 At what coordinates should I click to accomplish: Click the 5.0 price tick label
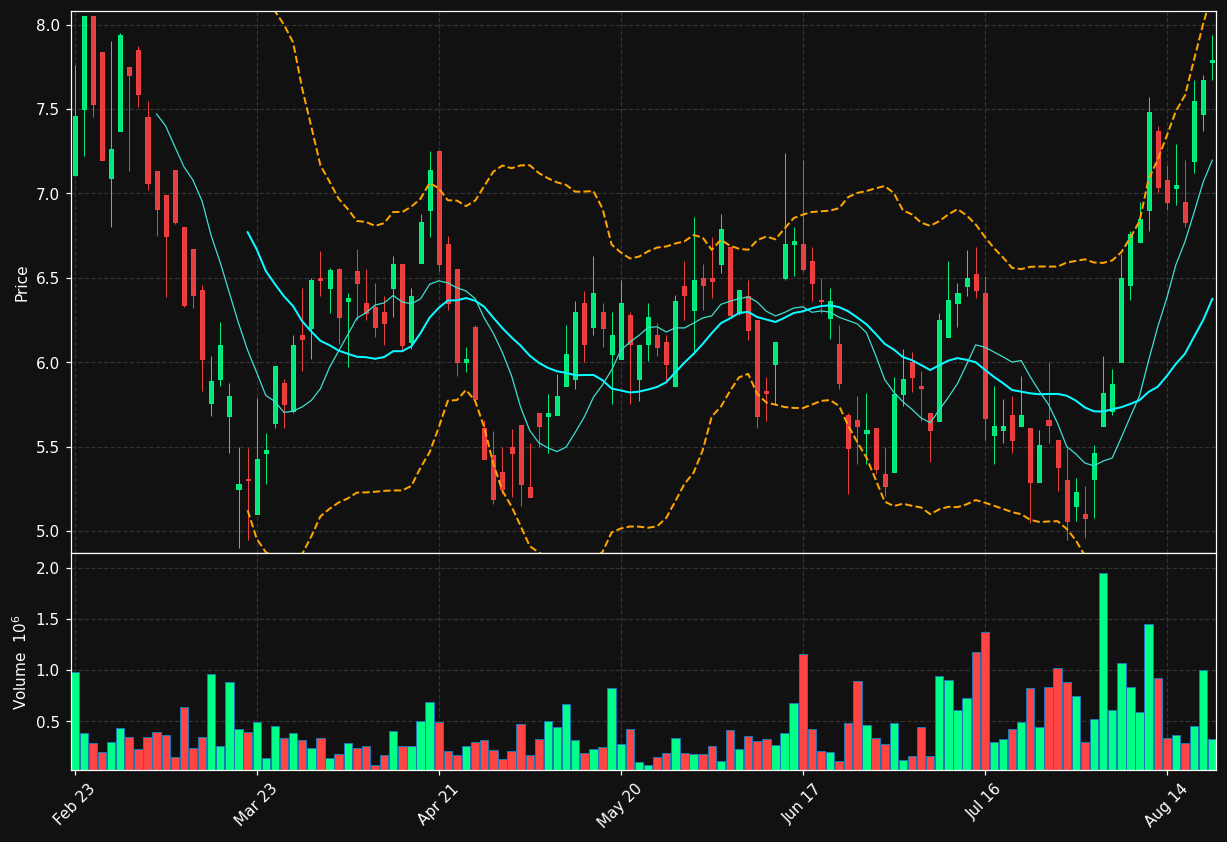click(50, 531)
